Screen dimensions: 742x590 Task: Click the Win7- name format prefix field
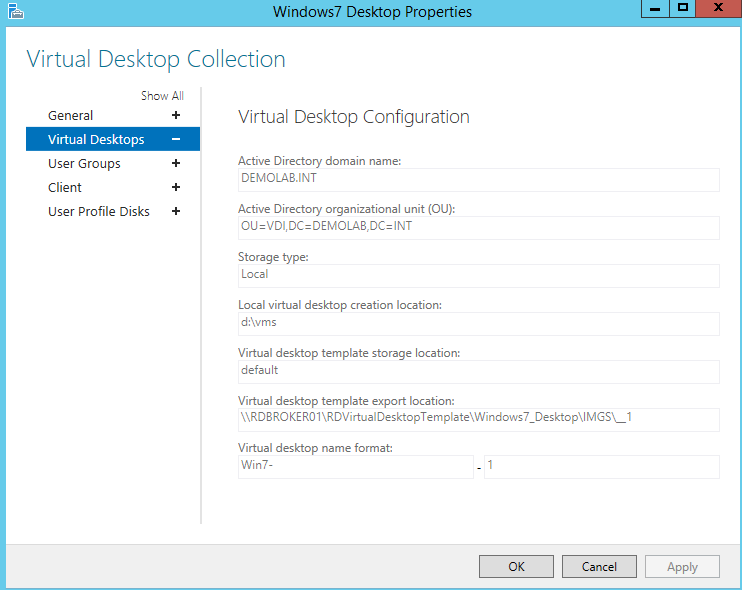355,467
